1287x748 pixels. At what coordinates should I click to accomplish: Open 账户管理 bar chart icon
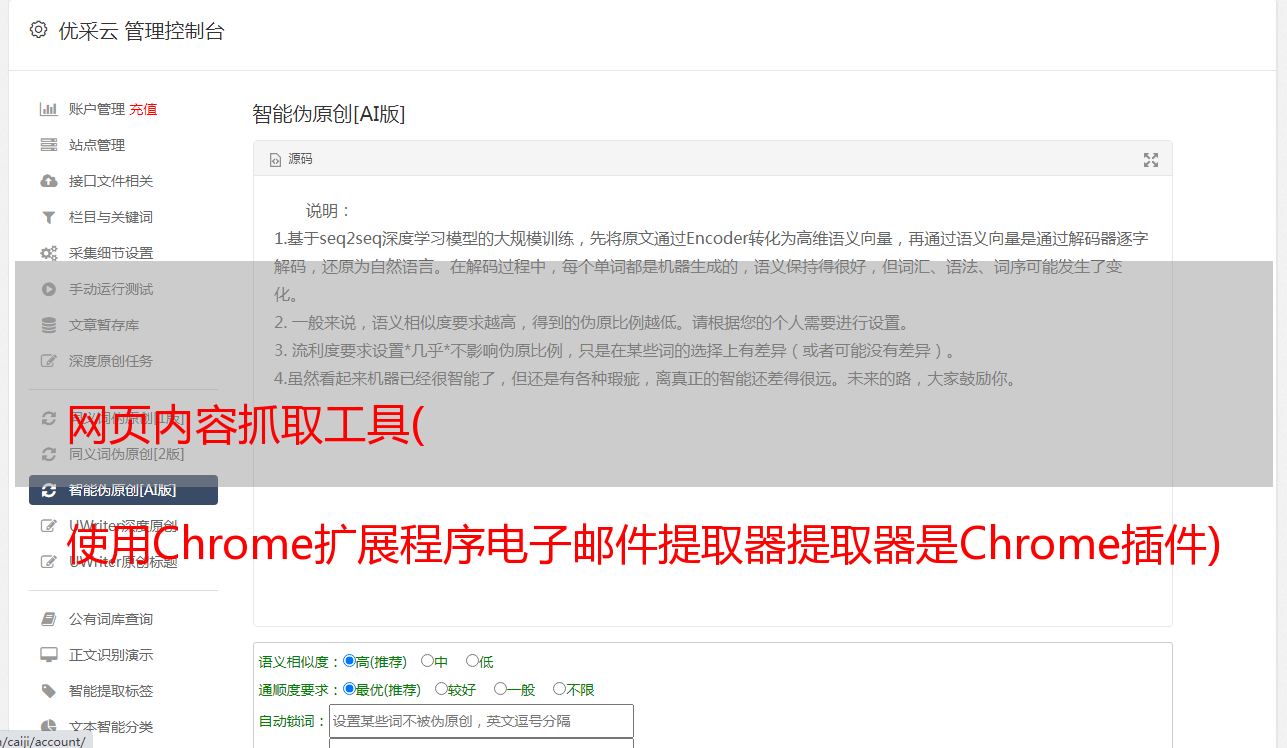click(x=48, y=109)
